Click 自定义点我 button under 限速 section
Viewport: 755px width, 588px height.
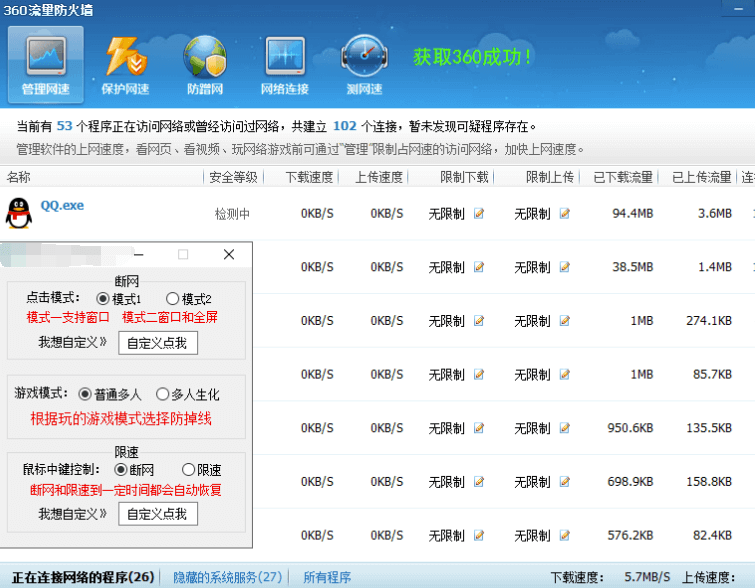coord(158,514)
